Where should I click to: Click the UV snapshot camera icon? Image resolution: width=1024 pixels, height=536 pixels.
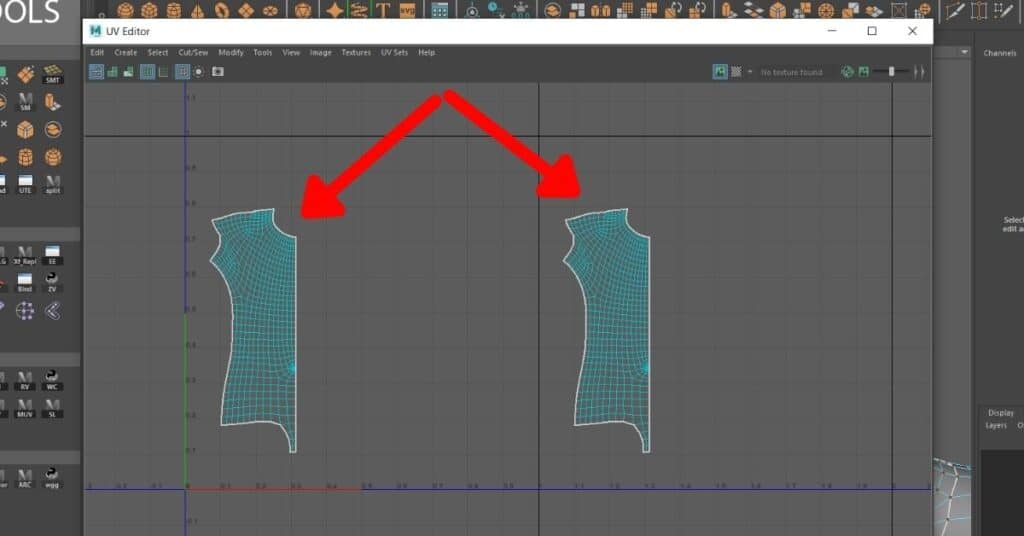click(217, 72)
